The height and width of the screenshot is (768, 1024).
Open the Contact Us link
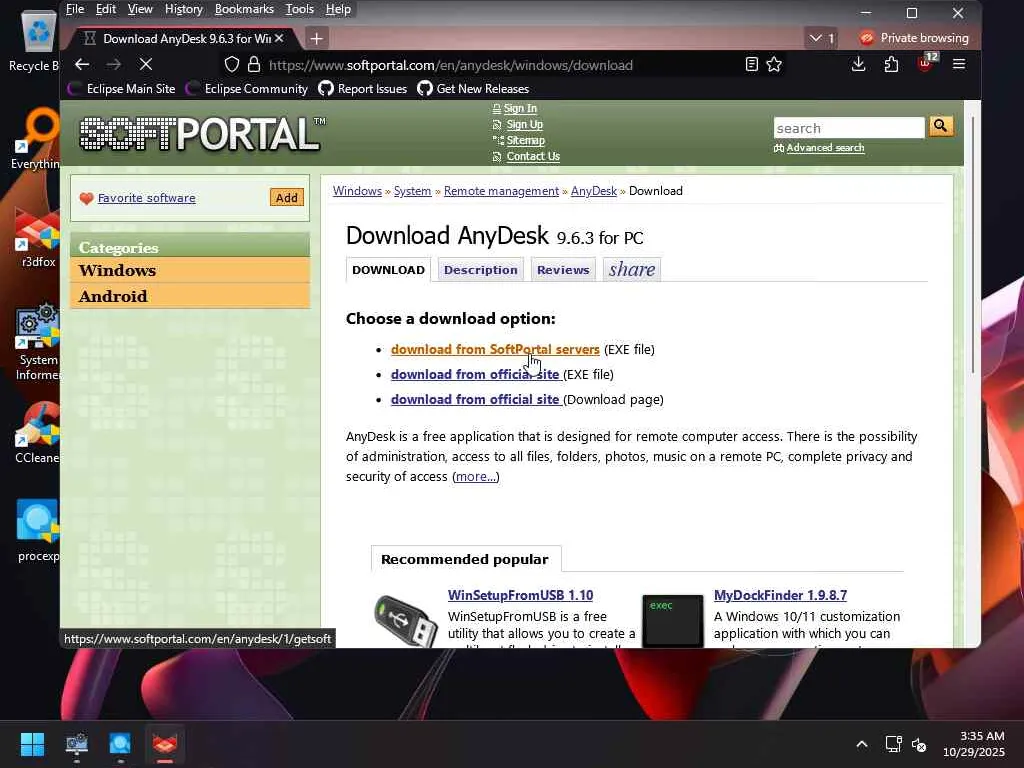click(533, 156)
